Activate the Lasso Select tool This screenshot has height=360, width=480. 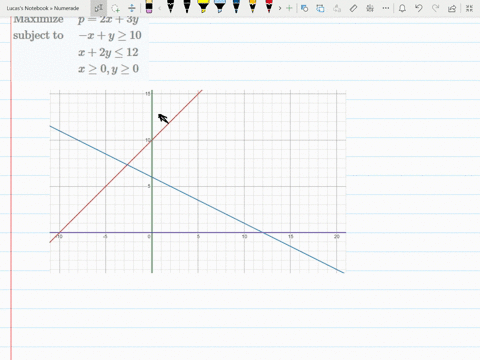tap(115, 8)
